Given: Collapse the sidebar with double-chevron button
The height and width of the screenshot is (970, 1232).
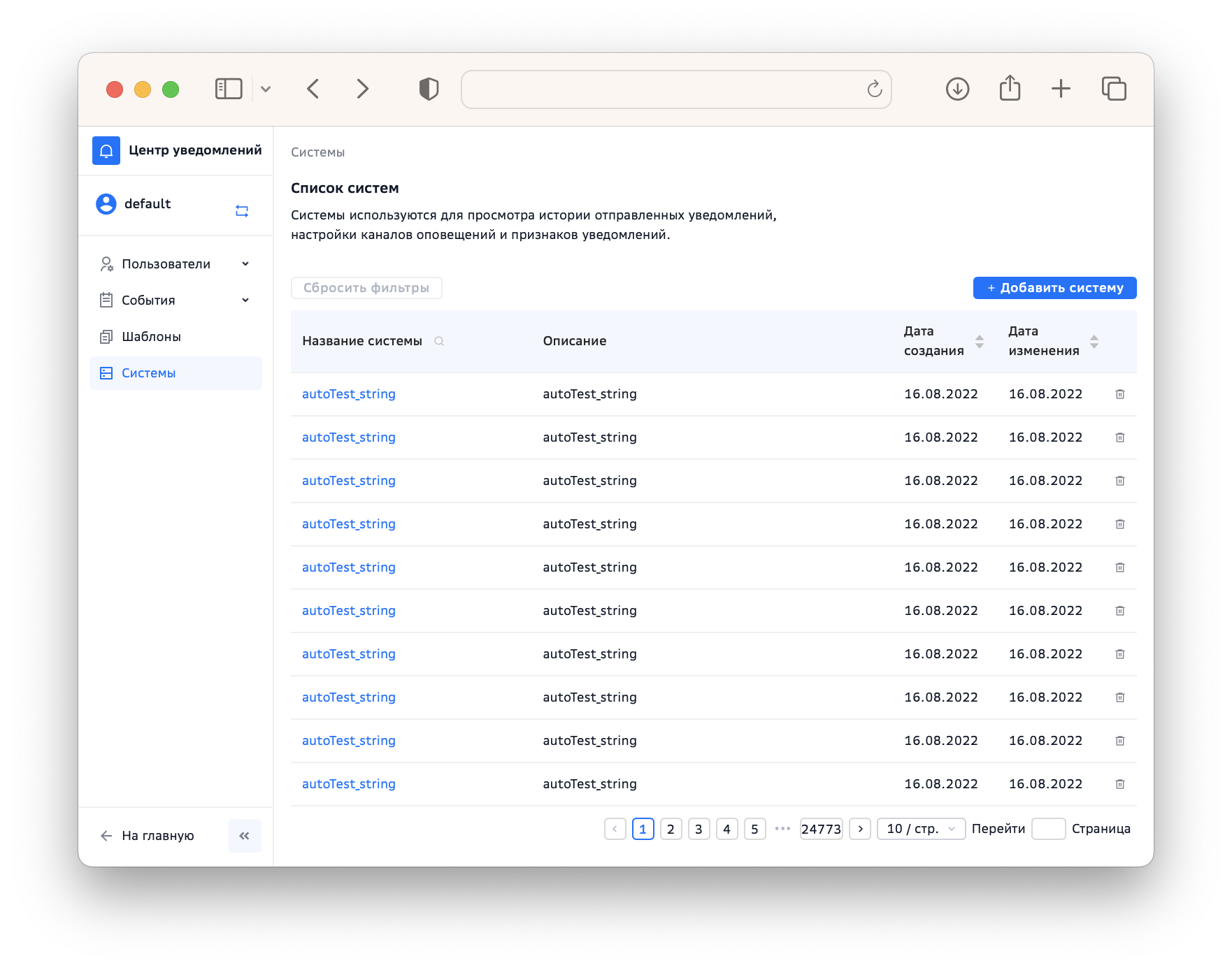Looking at the screenshot, I should tap(245, 836).
